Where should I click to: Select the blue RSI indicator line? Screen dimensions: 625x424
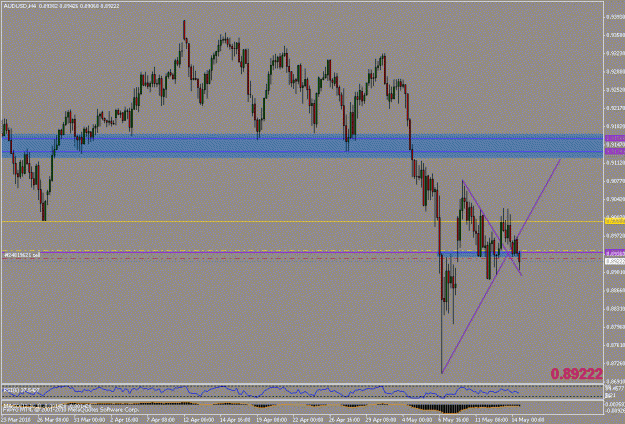(259, 391)
